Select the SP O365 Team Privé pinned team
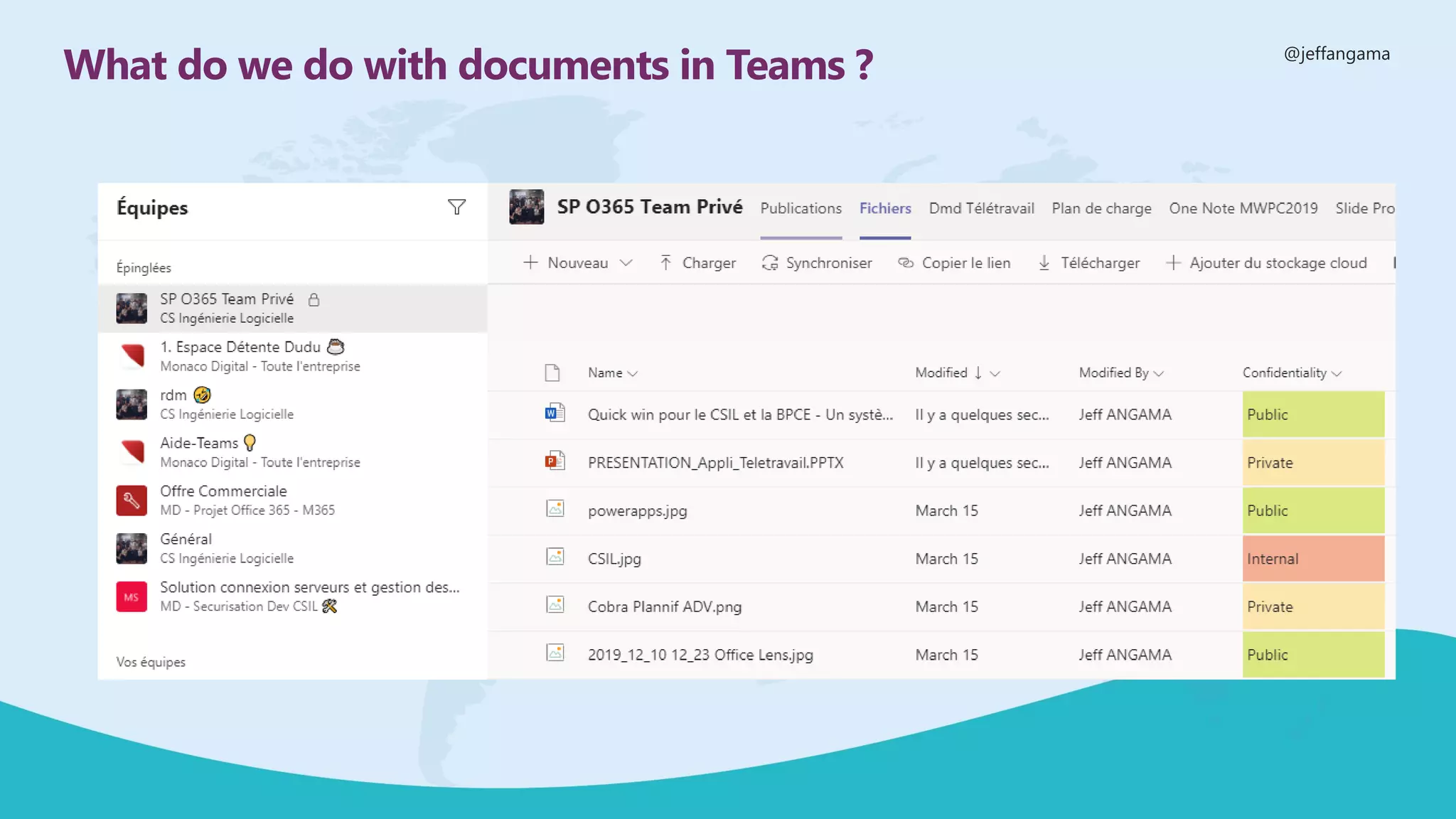The height and width of the screenshot is (819, 1456). (293, 308)
